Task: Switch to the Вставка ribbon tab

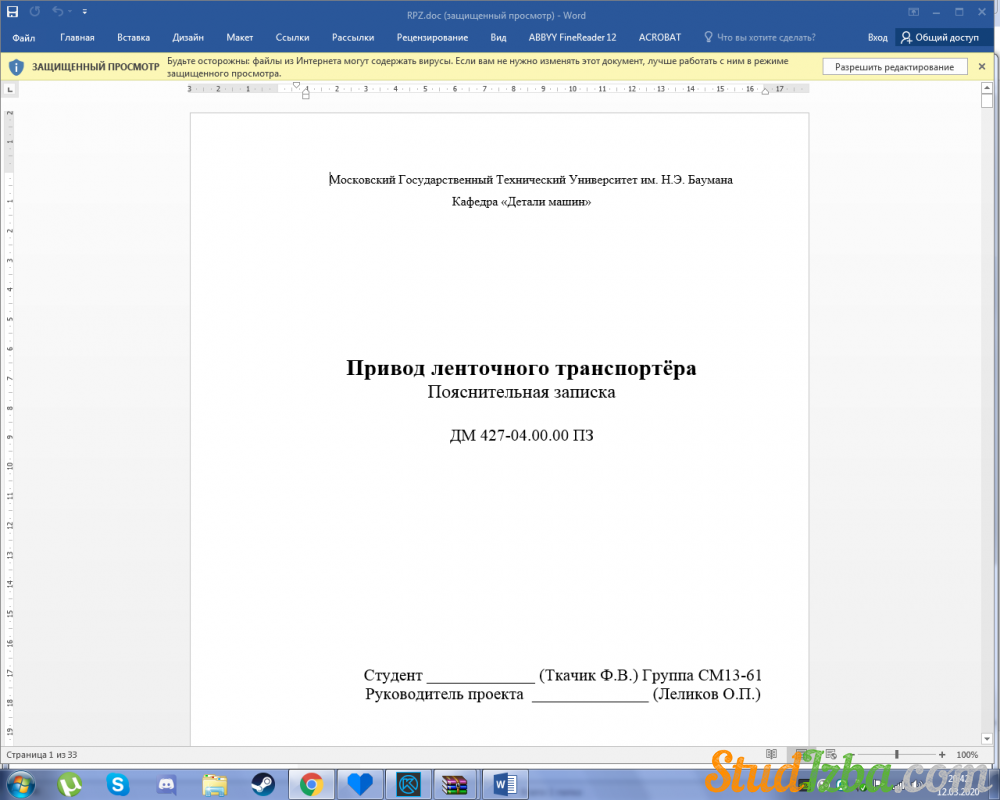Action: (x=133, y=38)
